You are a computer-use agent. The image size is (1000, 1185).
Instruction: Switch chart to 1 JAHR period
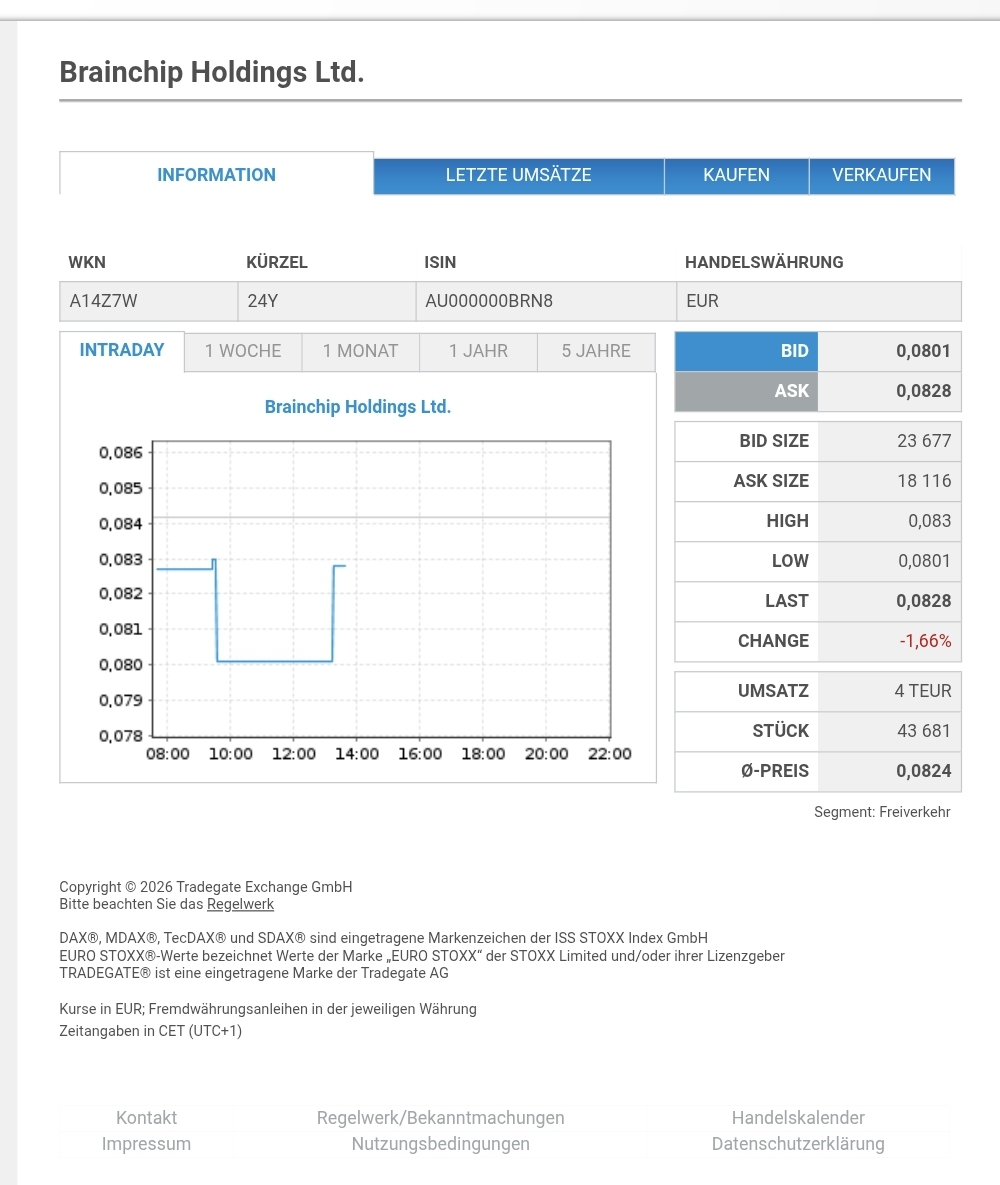click(x=477, y=351)
